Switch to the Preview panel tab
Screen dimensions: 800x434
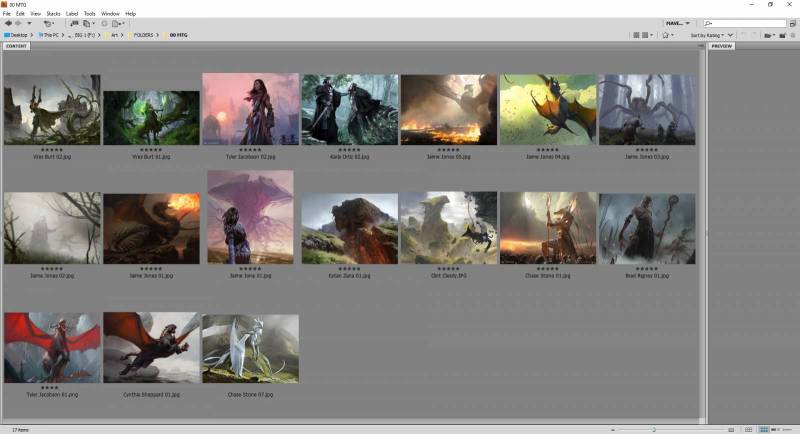coord(722,46)
